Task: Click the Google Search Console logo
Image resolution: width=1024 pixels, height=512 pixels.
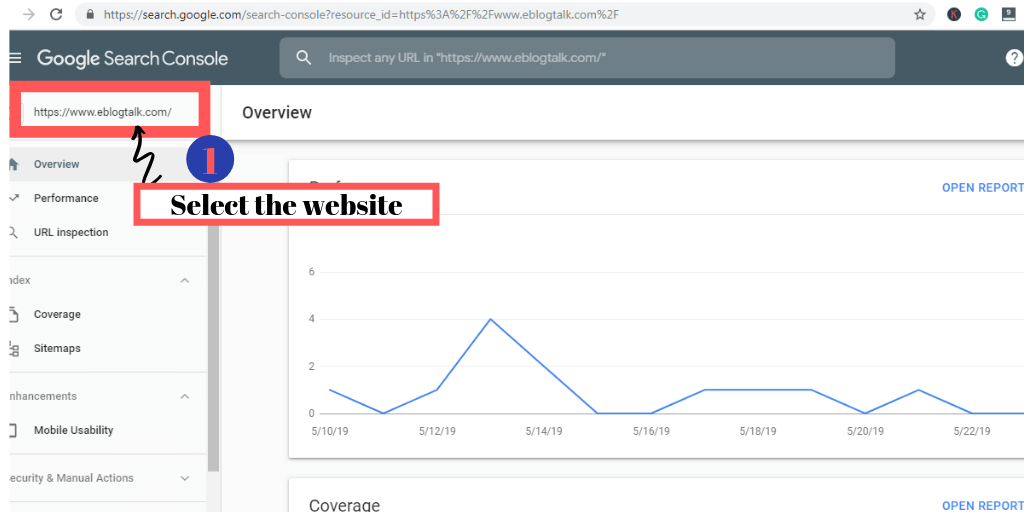Action: (133, 58)
